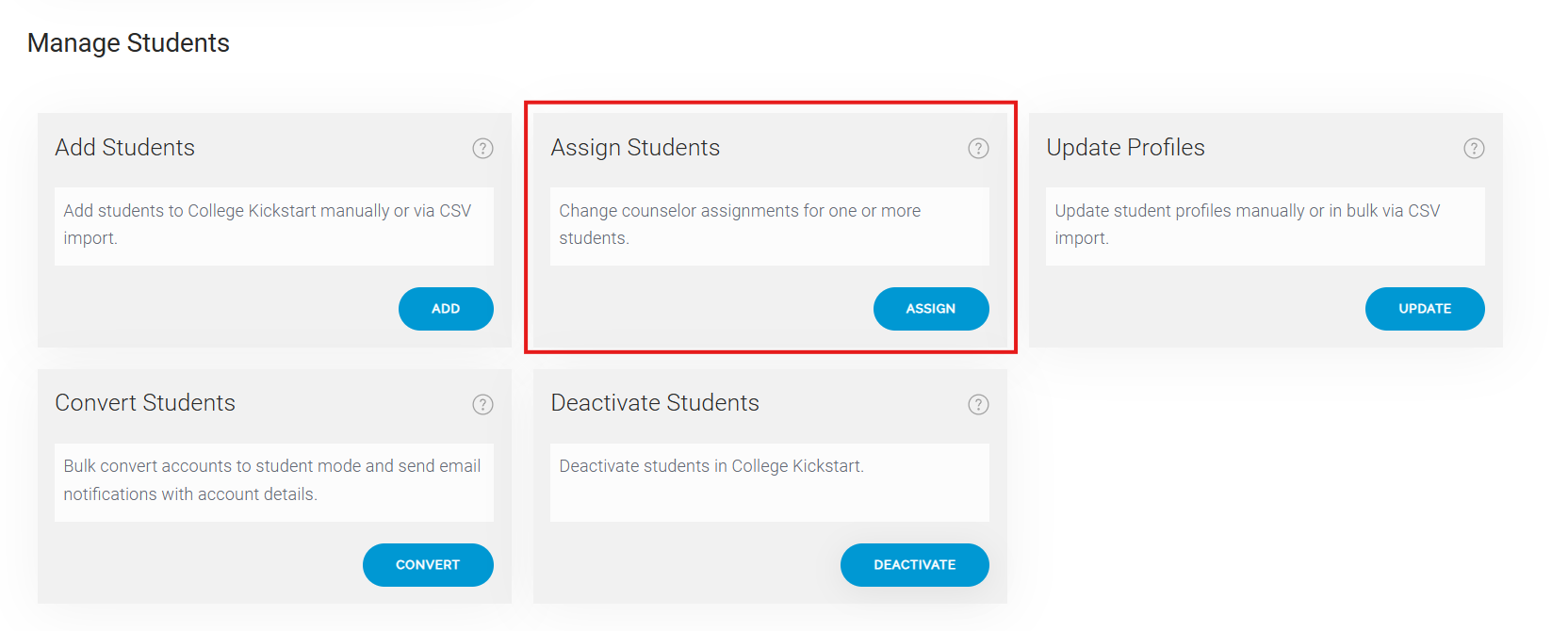Screen dimensions: 1568x631
Task: Click the ASSIGN button
Action: (931, 309)
